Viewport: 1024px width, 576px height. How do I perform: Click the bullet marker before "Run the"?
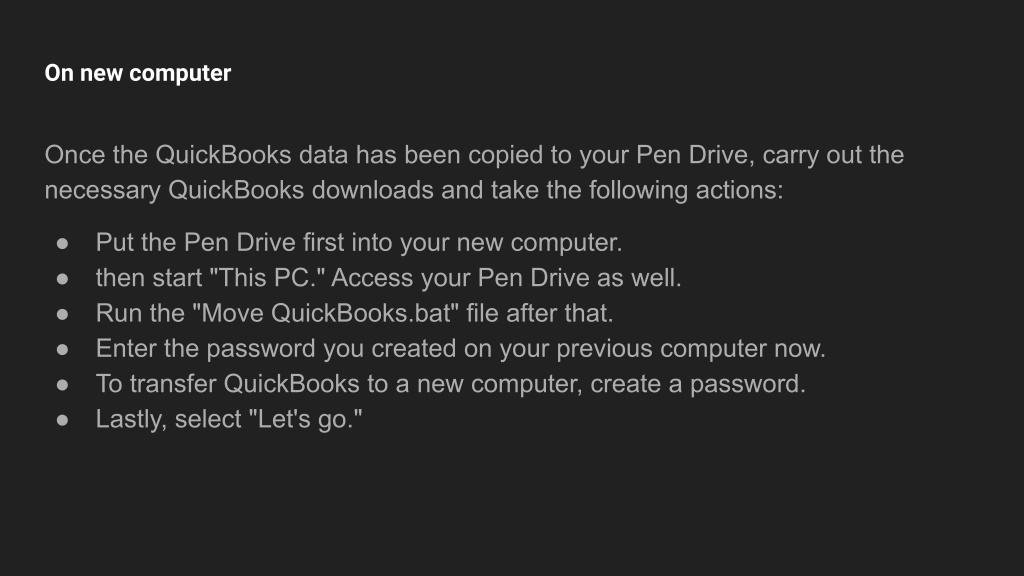[x=62, y=314]
